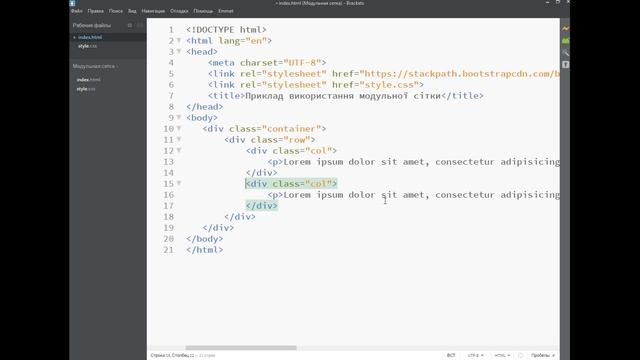This screenshot has width=640, height=360.
Task: Maximize the Brackets window
Action: point(558,2)
